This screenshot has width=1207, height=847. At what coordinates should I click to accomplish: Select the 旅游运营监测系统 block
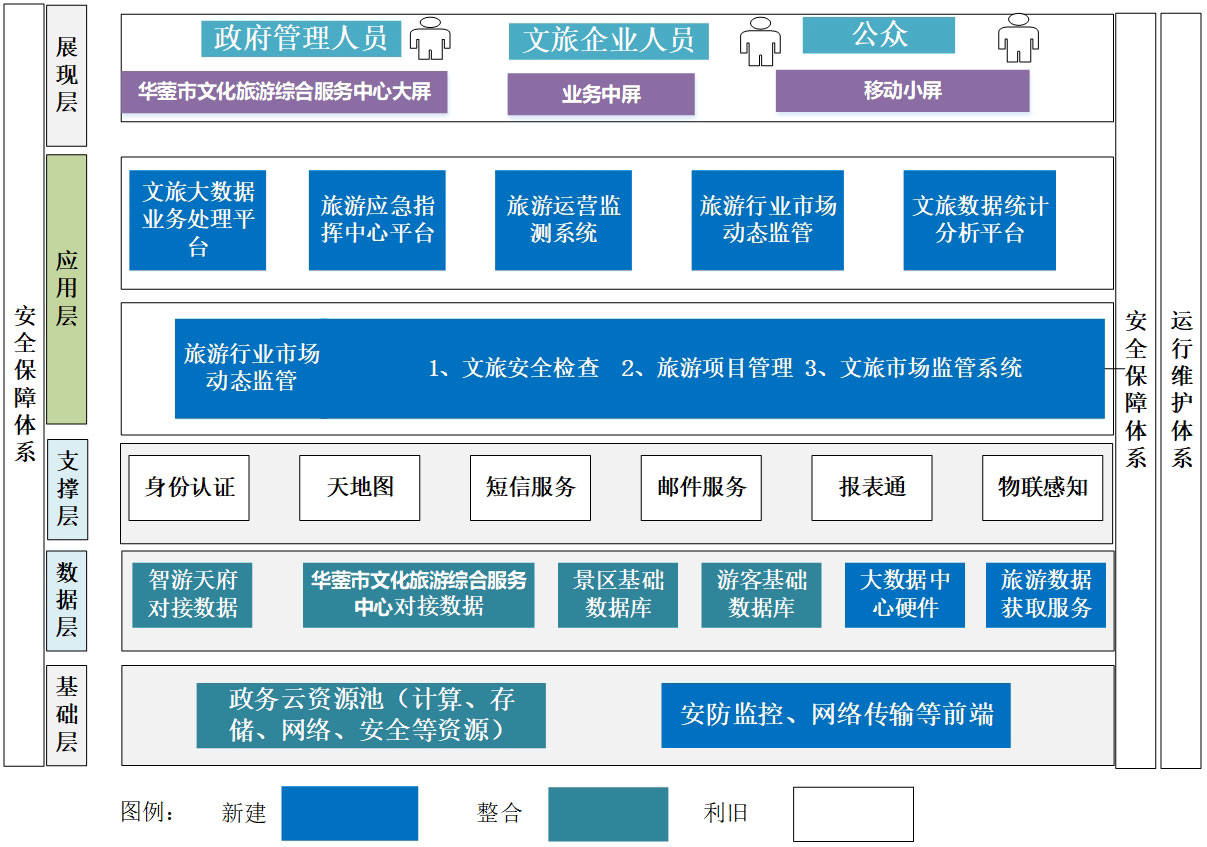[565, 219]
